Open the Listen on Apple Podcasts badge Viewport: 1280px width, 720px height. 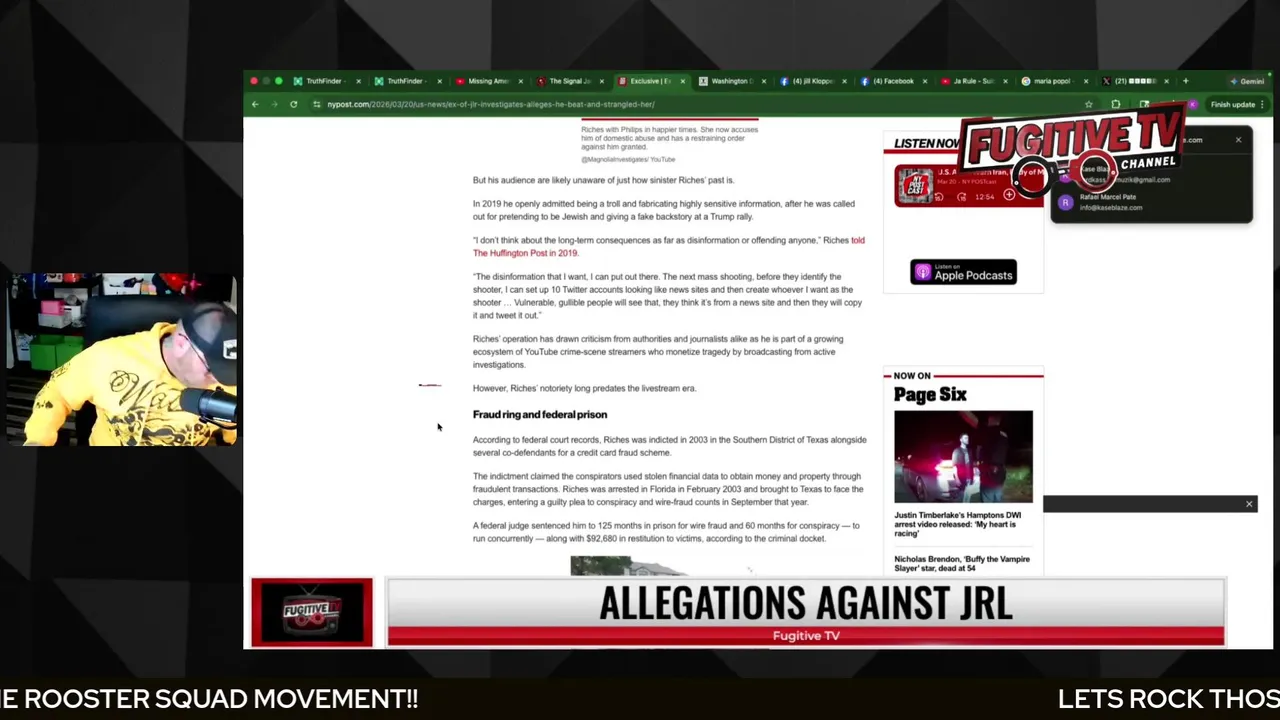(x=963, y=272)
